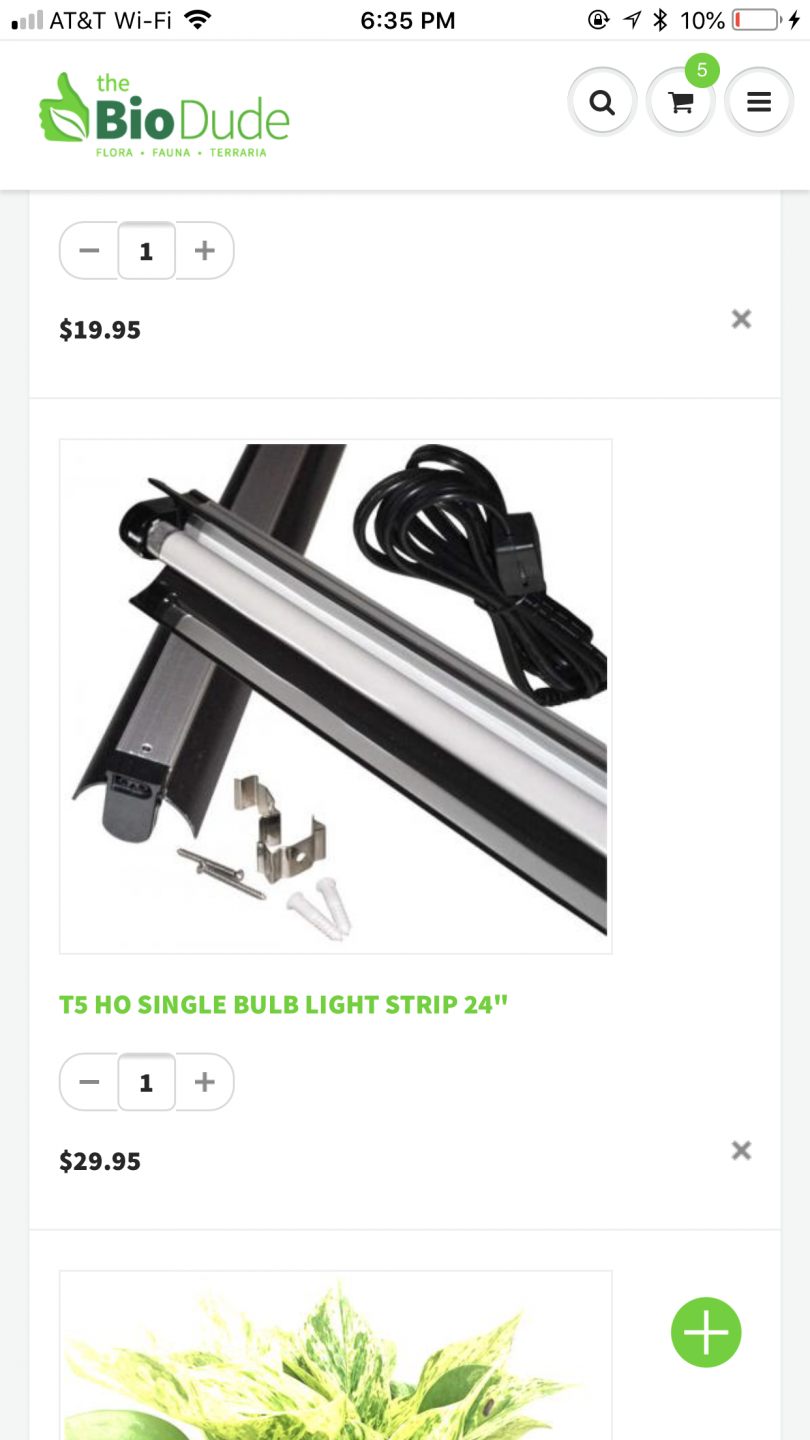
Task: Increase quantity of the $19.95 item
Action: [205, 250]
